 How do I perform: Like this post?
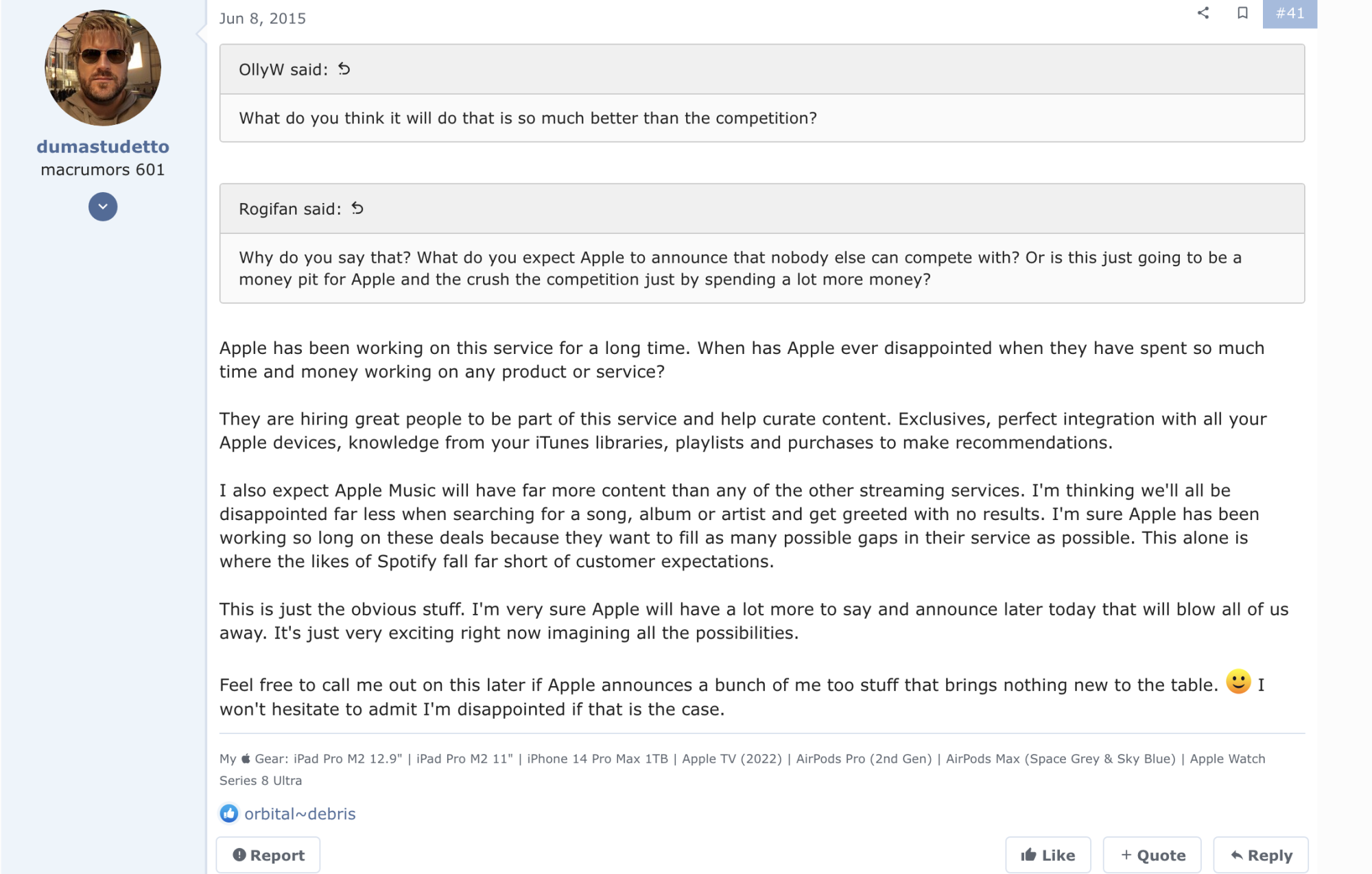pos(1048,855)
